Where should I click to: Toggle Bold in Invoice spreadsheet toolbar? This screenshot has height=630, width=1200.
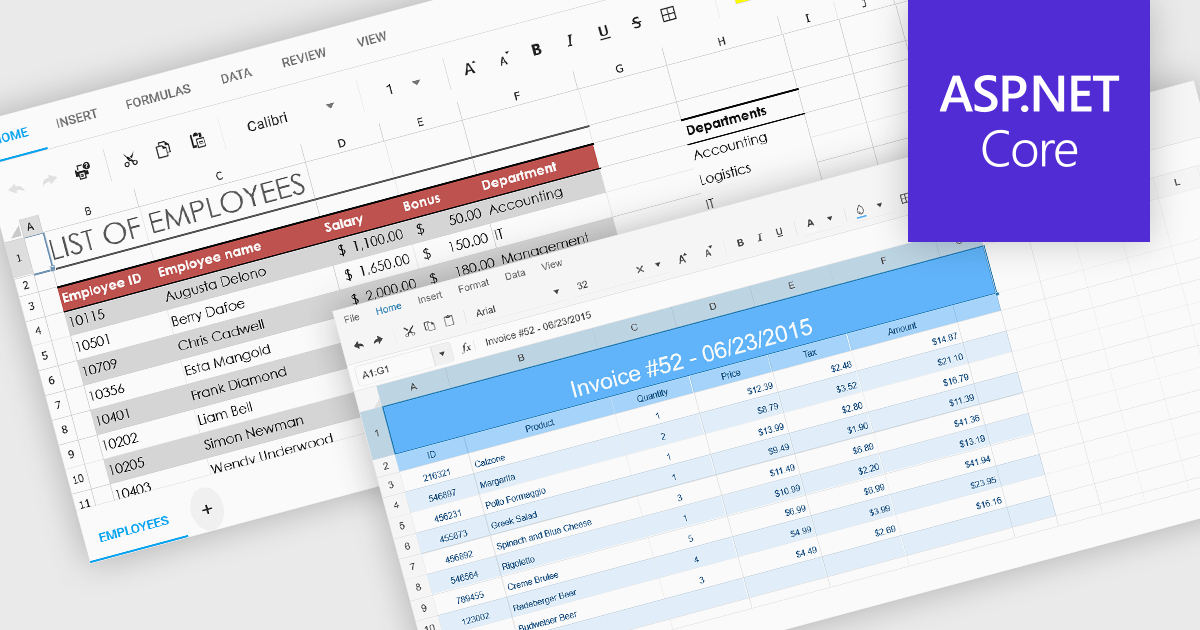741,243
